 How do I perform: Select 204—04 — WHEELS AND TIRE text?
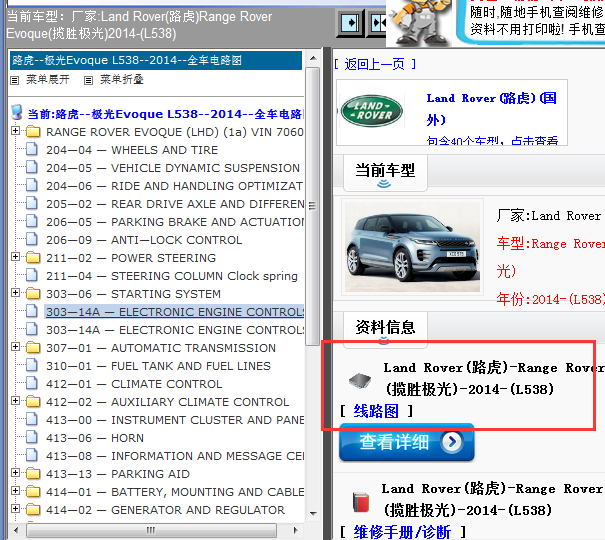coord(132,150)
